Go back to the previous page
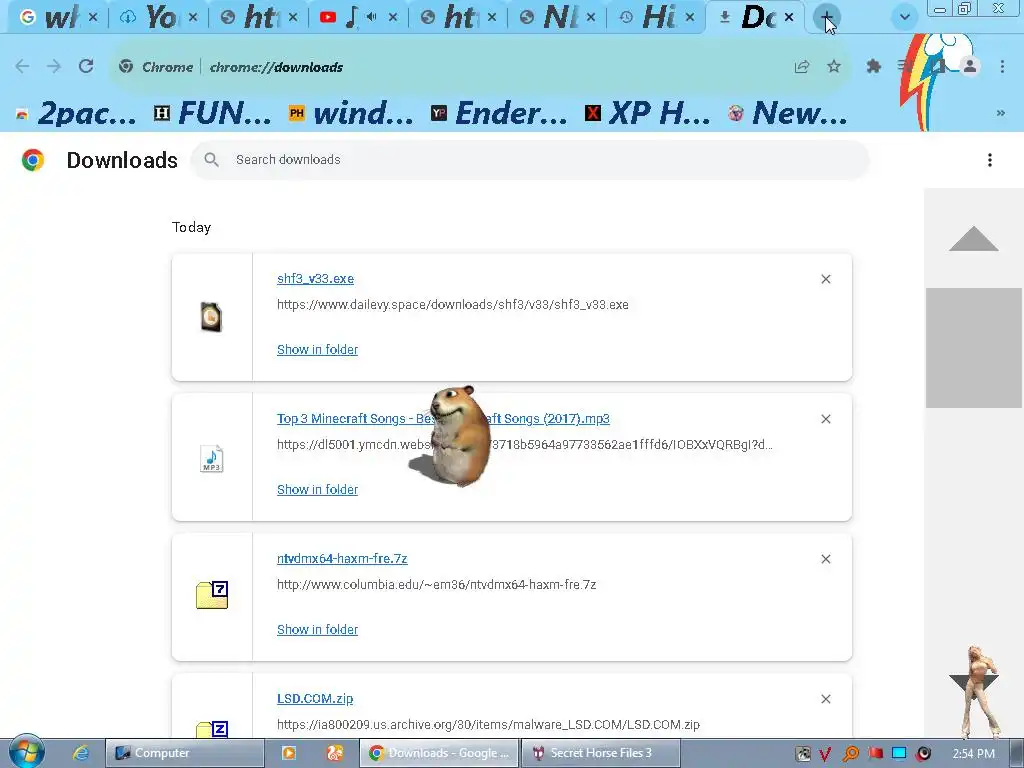Viewport: 1024px width, 768px height. [22, 66]
